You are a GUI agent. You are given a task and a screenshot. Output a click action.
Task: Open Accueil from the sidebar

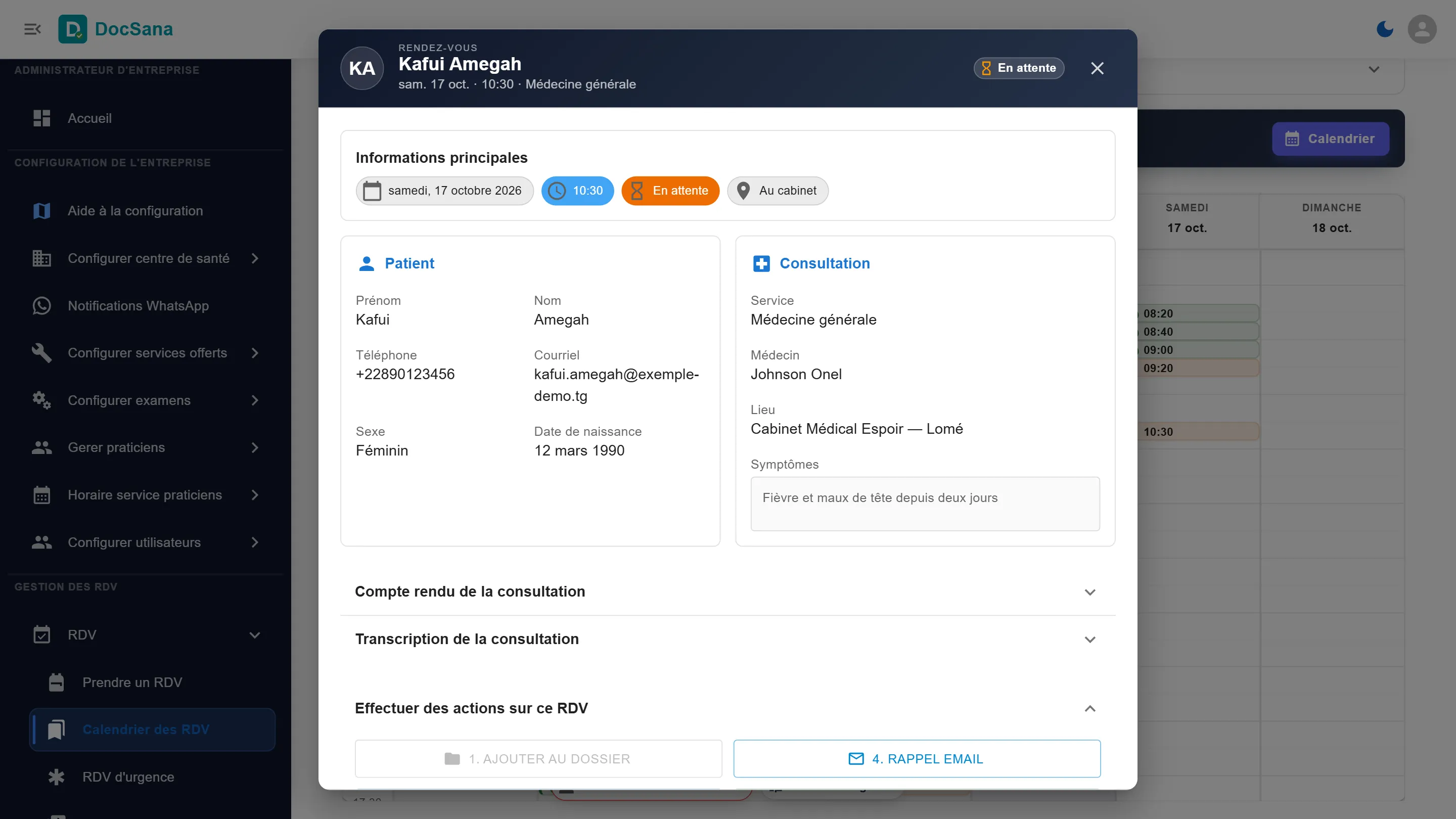pos(152,118)
